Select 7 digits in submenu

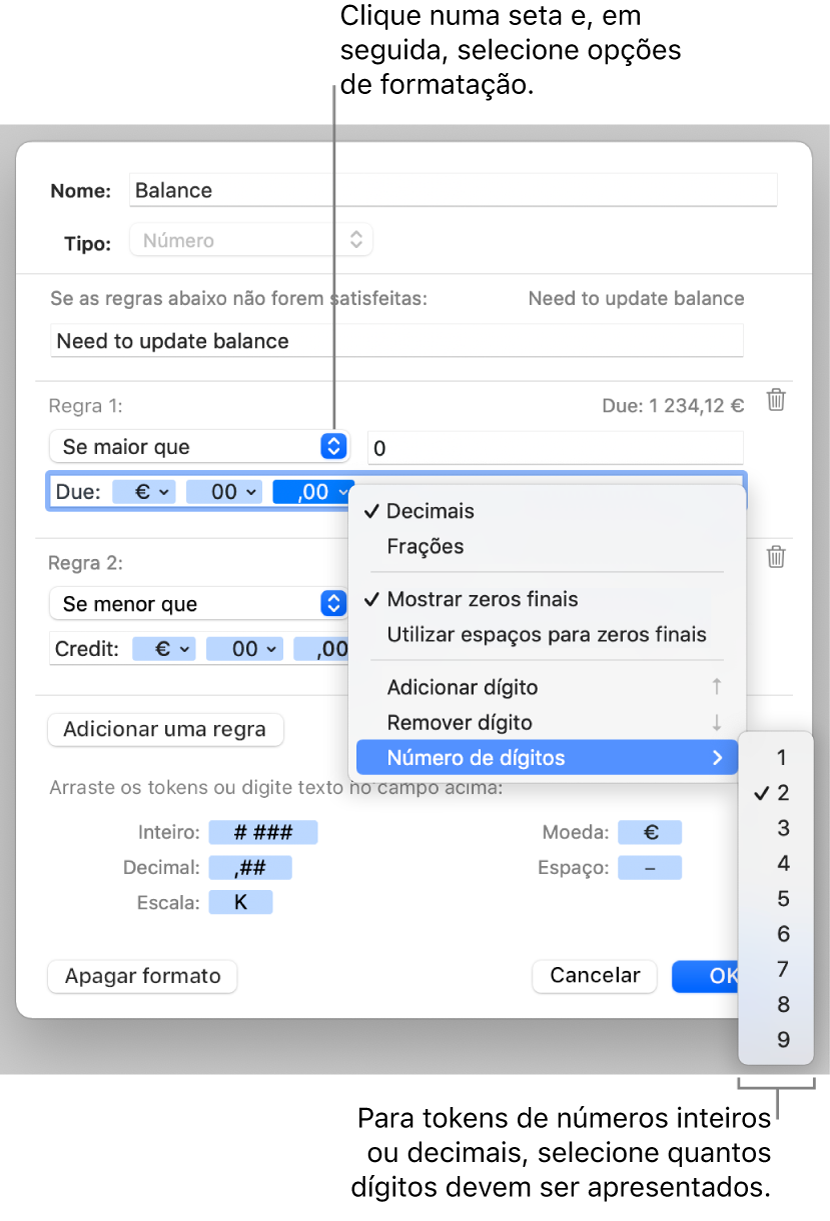776,969
